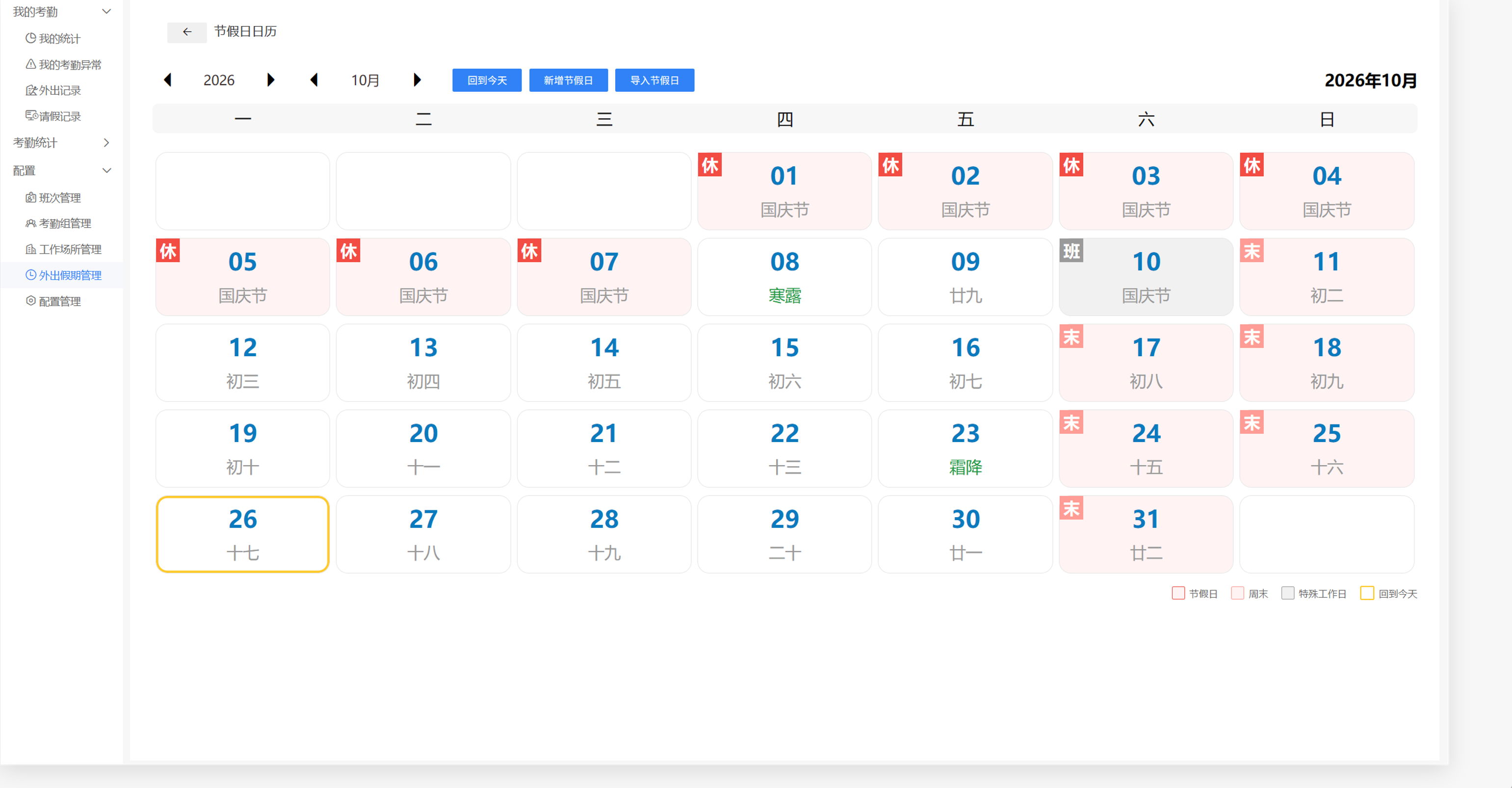
Task: Click the month value 10月
Action: click(x=365, y=80)
